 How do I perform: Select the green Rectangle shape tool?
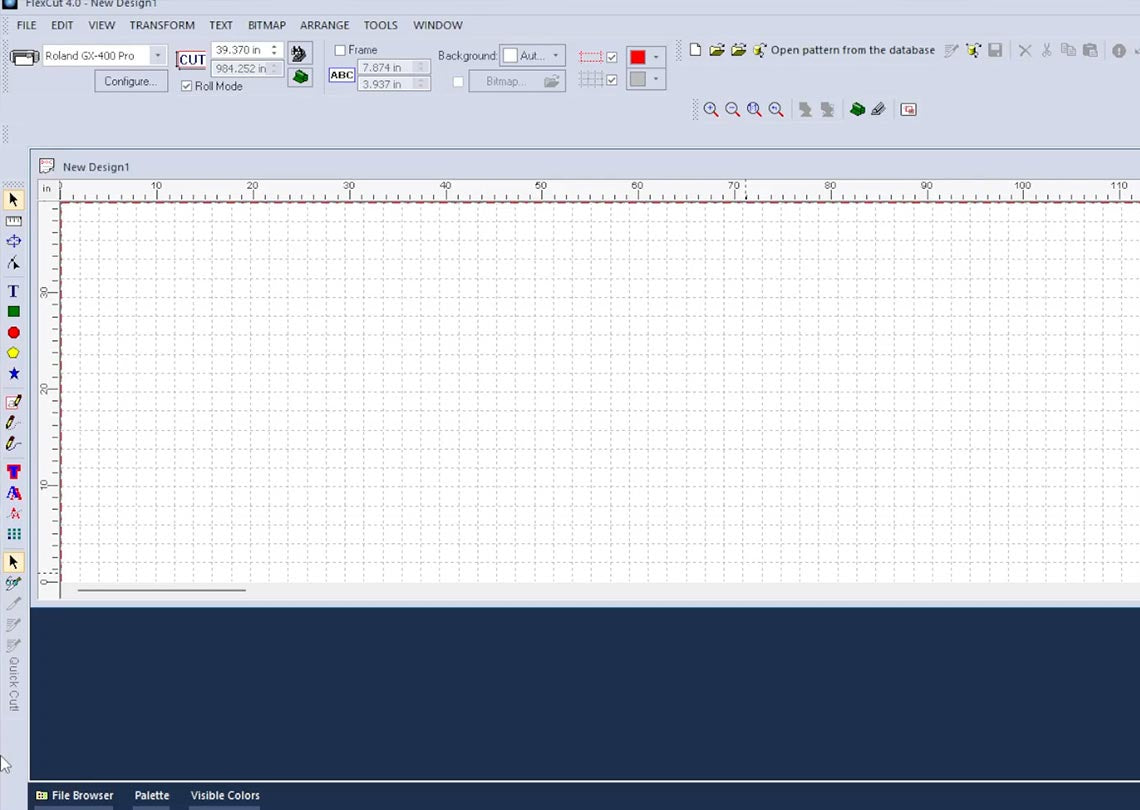13,312
